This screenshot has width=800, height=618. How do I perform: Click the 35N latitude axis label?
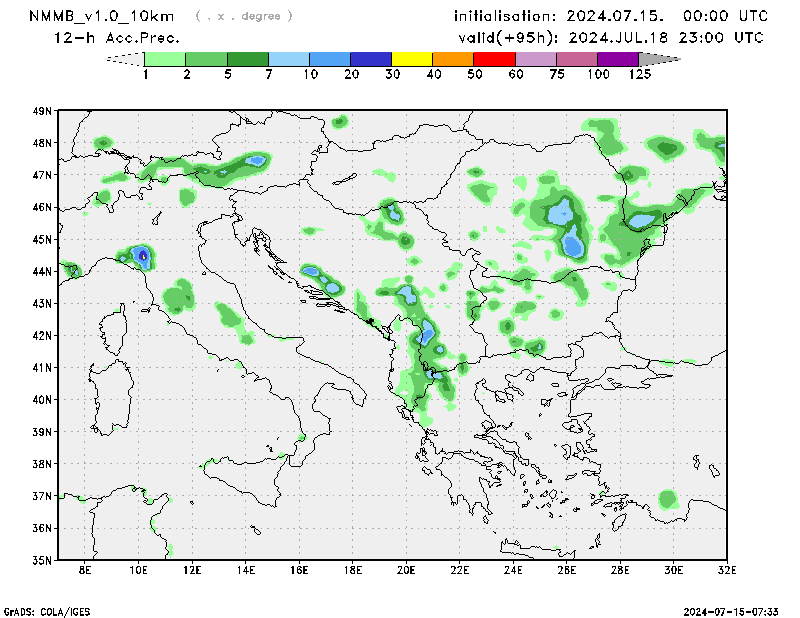[41, 560]
